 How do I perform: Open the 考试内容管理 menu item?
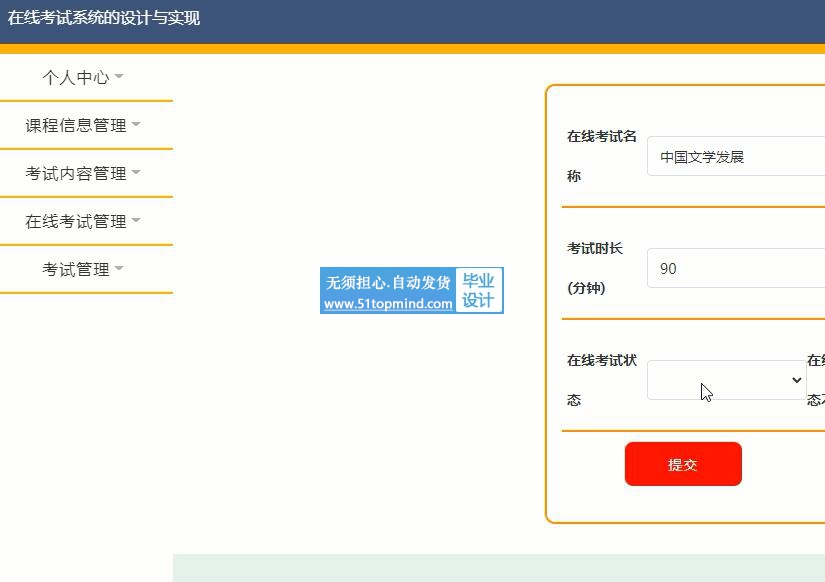(76, 173)
